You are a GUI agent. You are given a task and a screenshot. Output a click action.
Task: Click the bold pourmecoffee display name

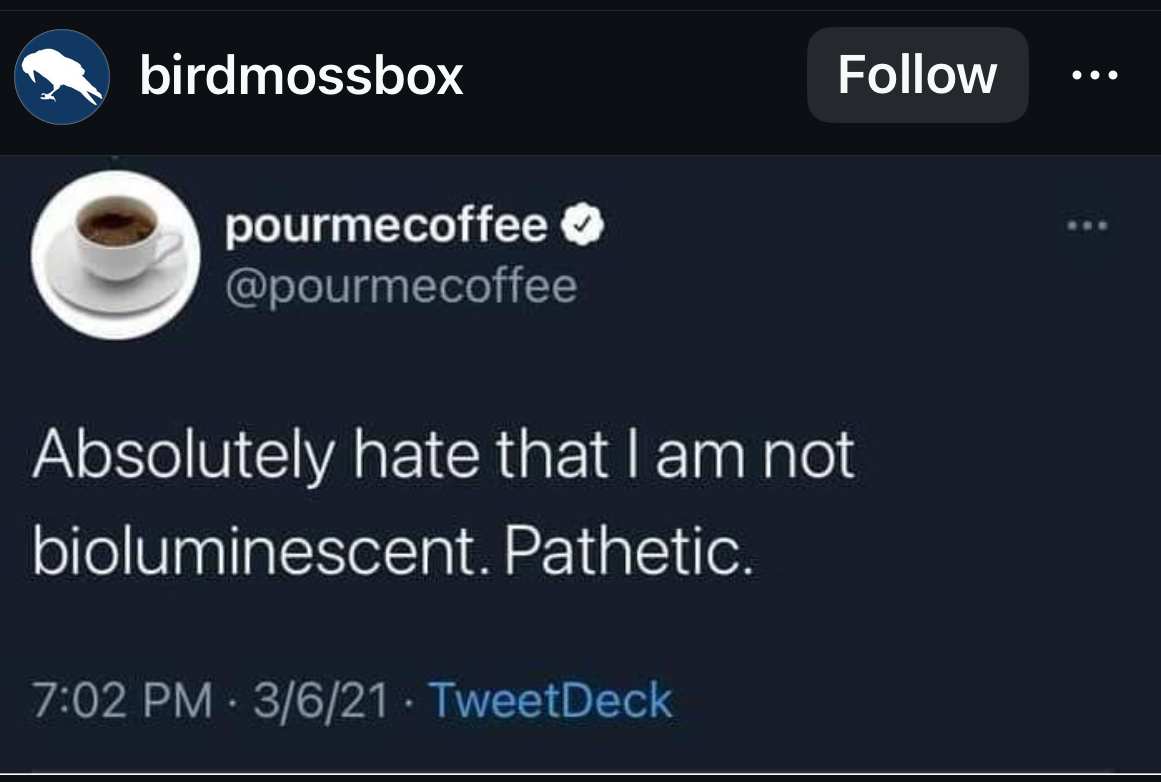(x=386, y=229)
